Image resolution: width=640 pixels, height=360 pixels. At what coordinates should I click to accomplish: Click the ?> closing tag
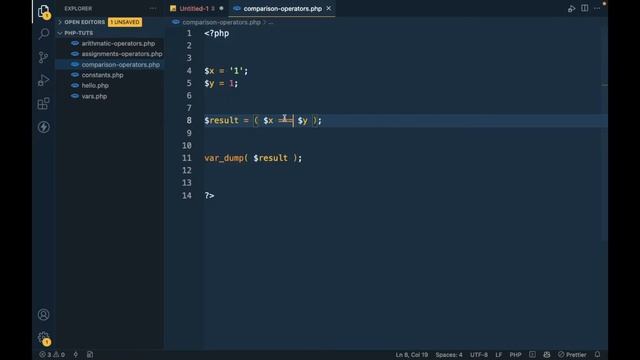pyautogui.click(x=209, y=196)
